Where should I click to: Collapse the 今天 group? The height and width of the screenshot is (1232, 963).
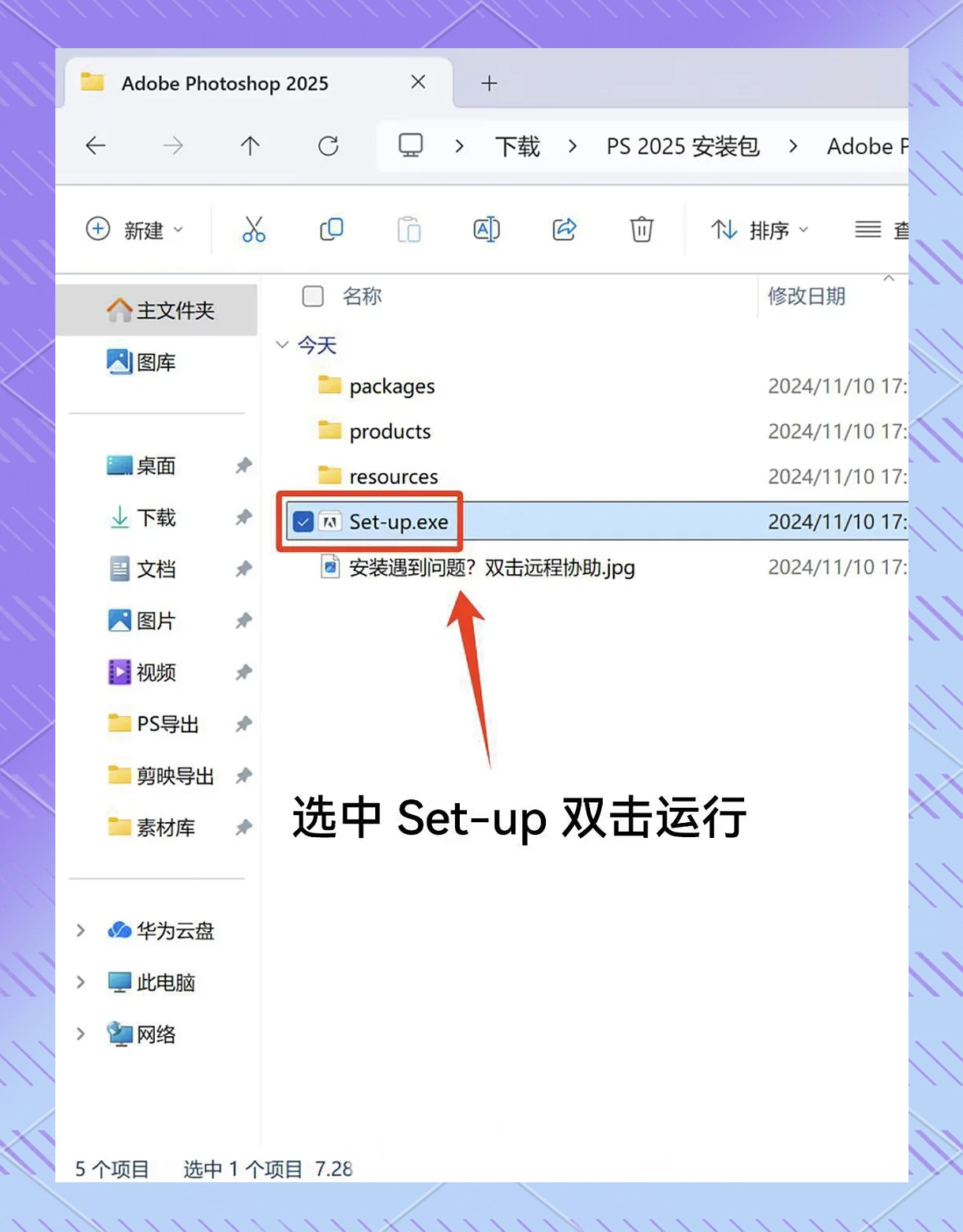tap(282, 345)
